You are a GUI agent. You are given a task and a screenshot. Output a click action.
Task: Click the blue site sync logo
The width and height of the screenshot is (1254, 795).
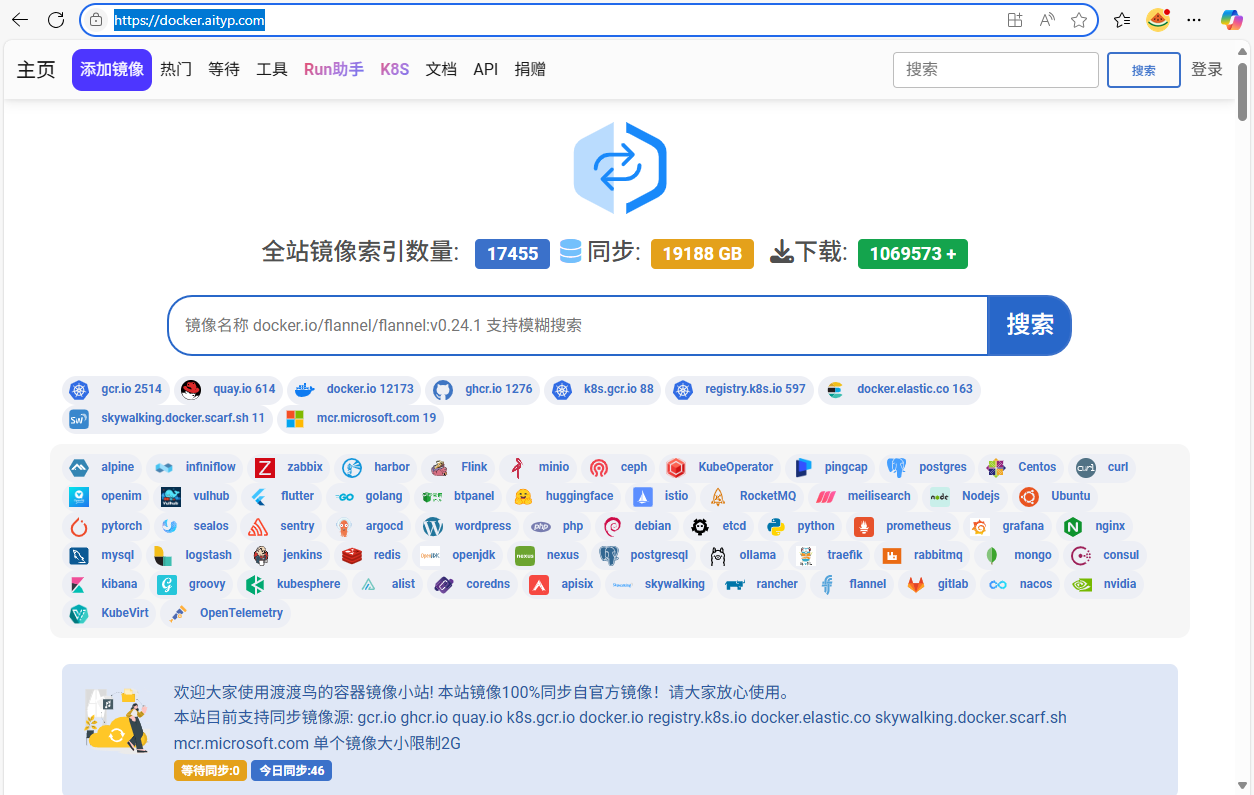(620, 168)
